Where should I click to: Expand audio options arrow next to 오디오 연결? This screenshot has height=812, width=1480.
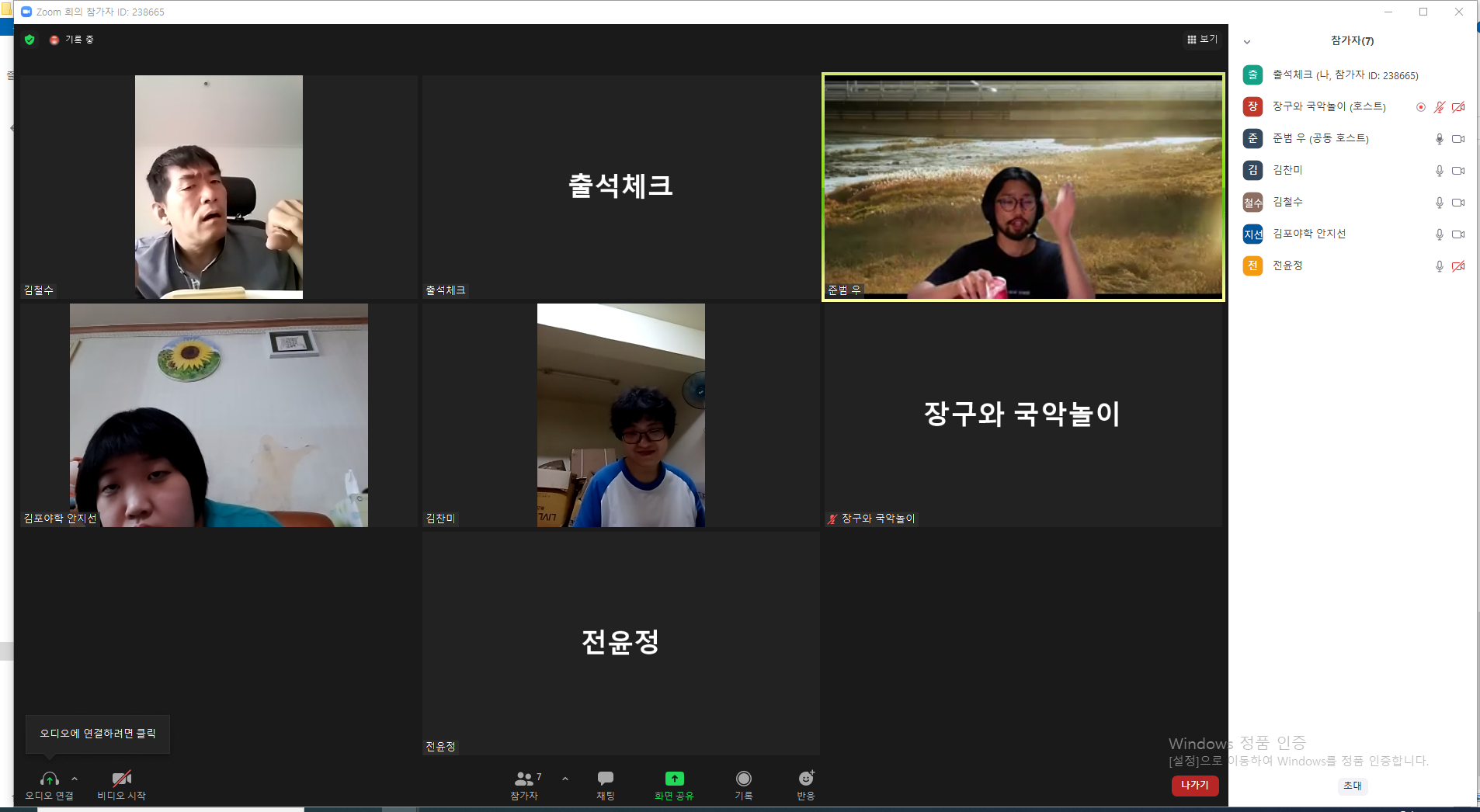75,779
